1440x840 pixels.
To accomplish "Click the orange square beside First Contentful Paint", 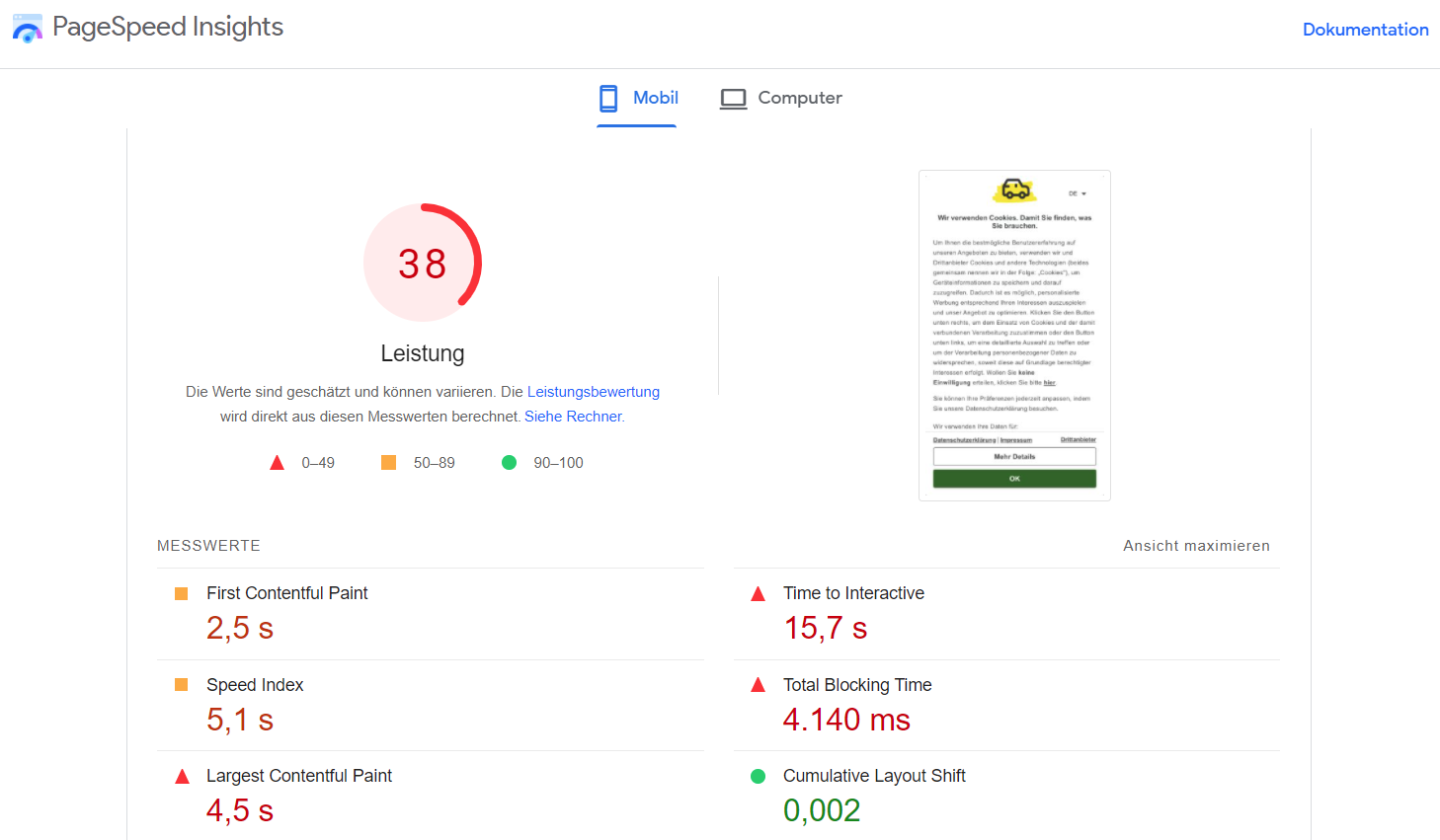I will tap(182, 593).
